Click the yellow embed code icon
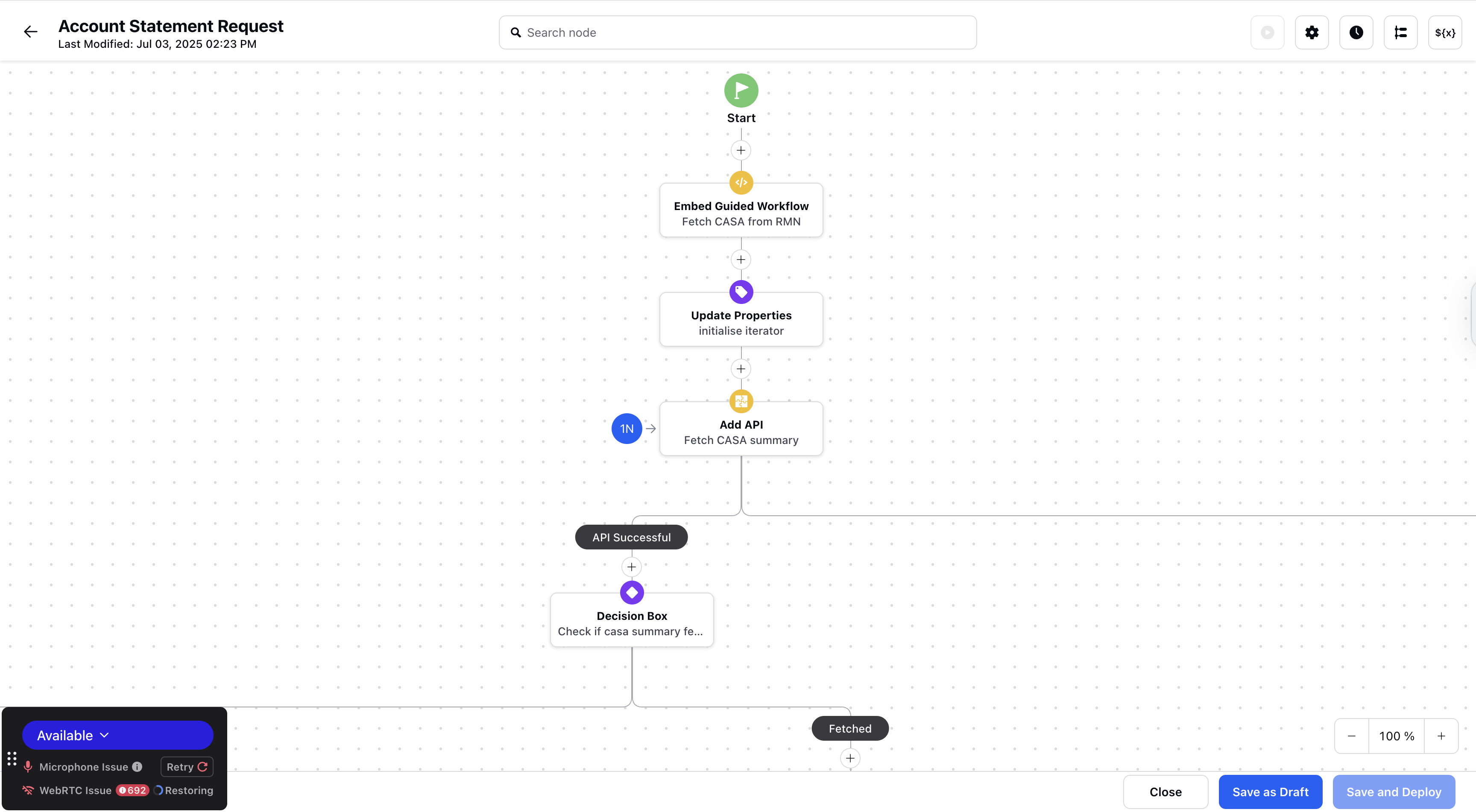 [741, 183]
